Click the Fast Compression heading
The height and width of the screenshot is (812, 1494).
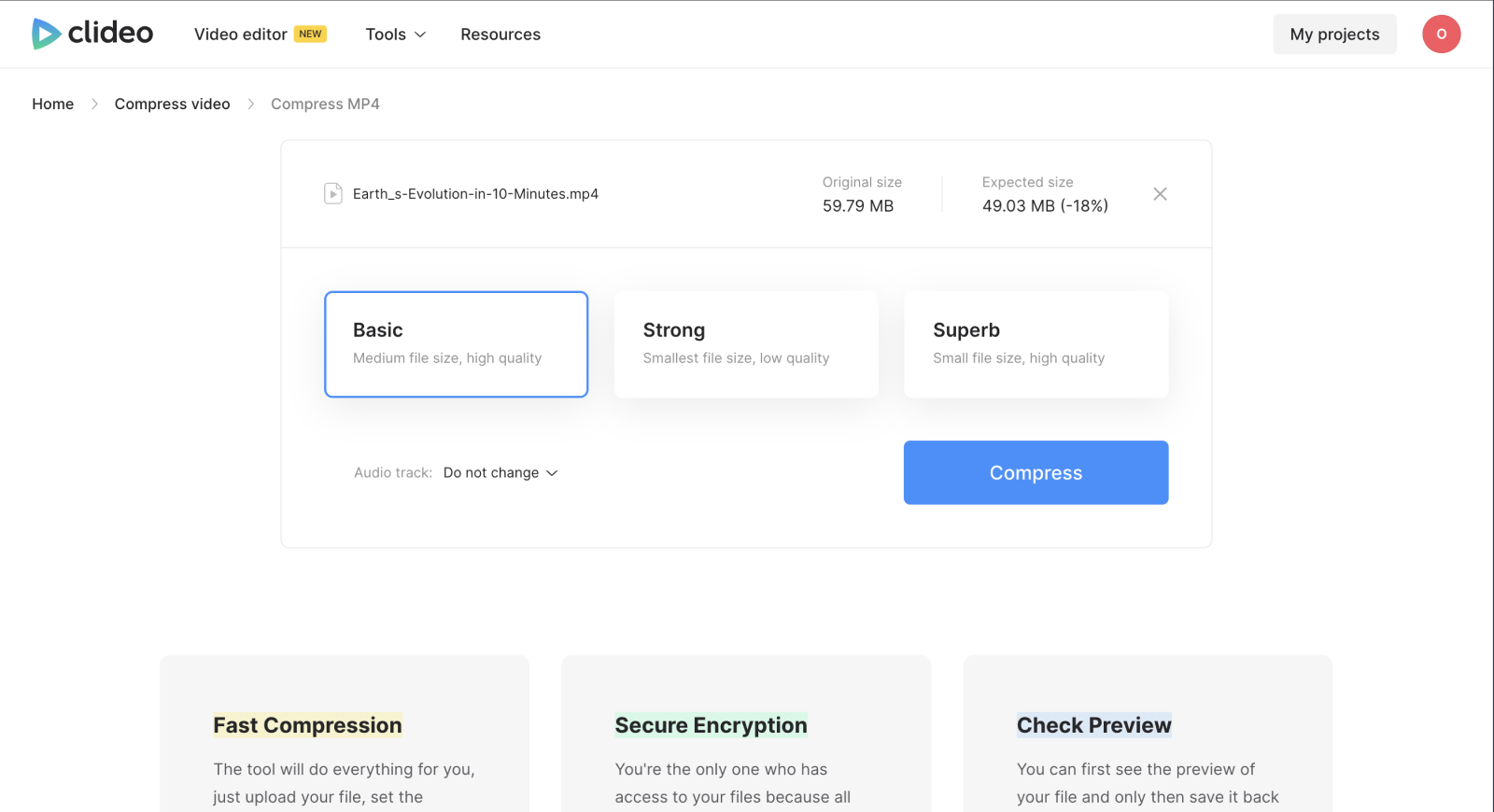pos(307,725)
